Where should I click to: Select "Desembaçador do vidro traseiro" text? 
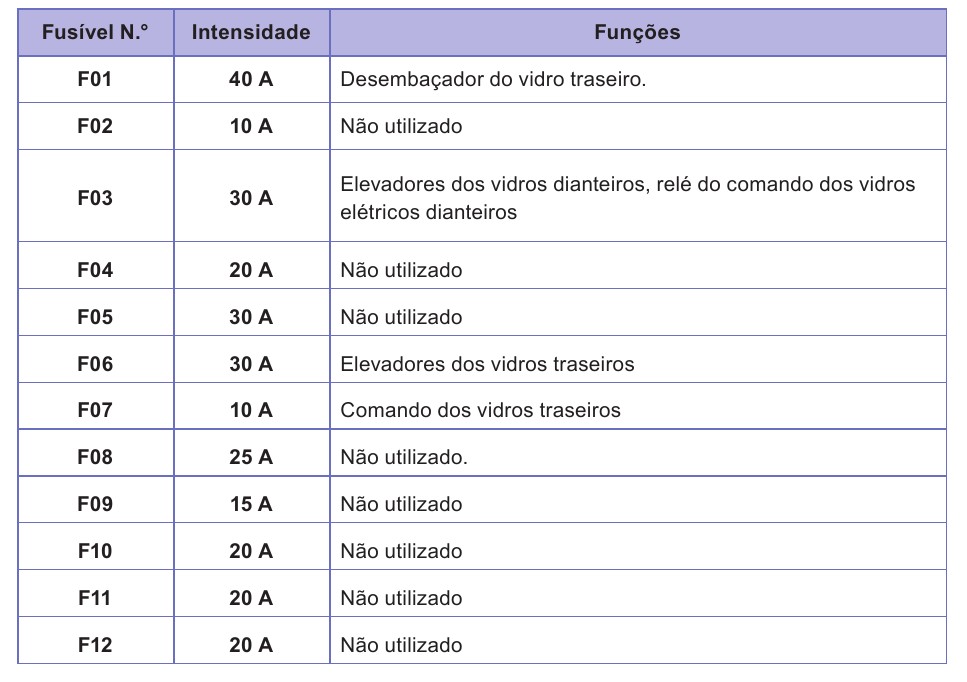tap(493, 80)
